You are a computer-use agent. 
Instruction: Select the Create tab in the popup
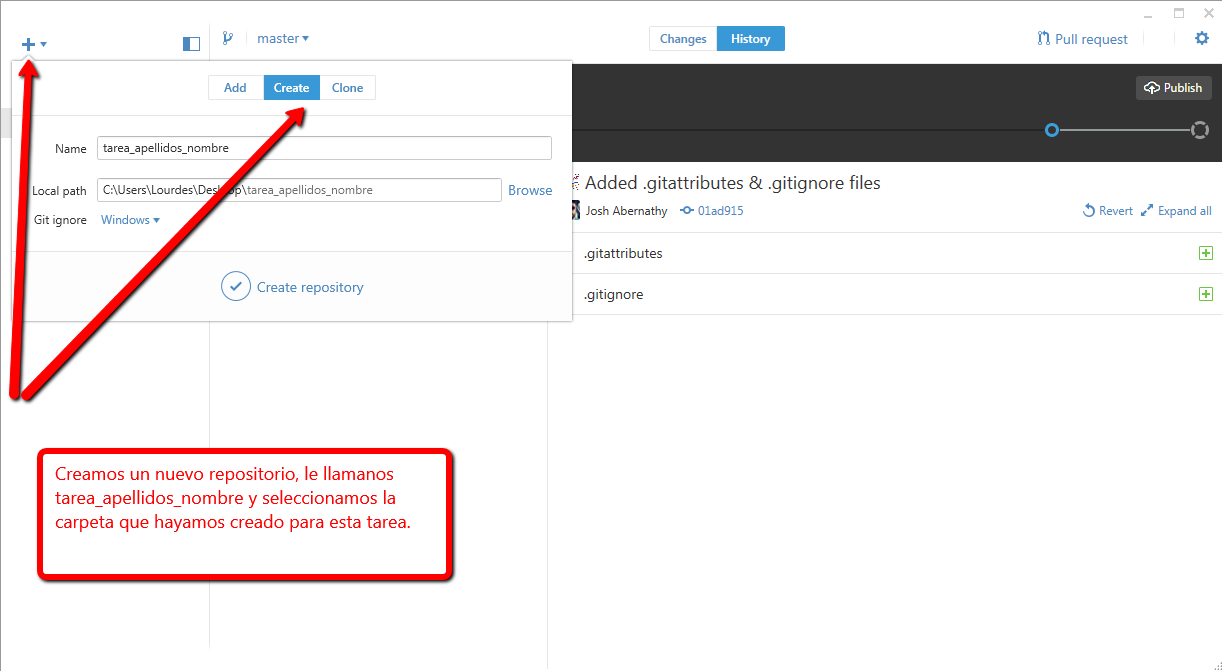click(292, 88)
